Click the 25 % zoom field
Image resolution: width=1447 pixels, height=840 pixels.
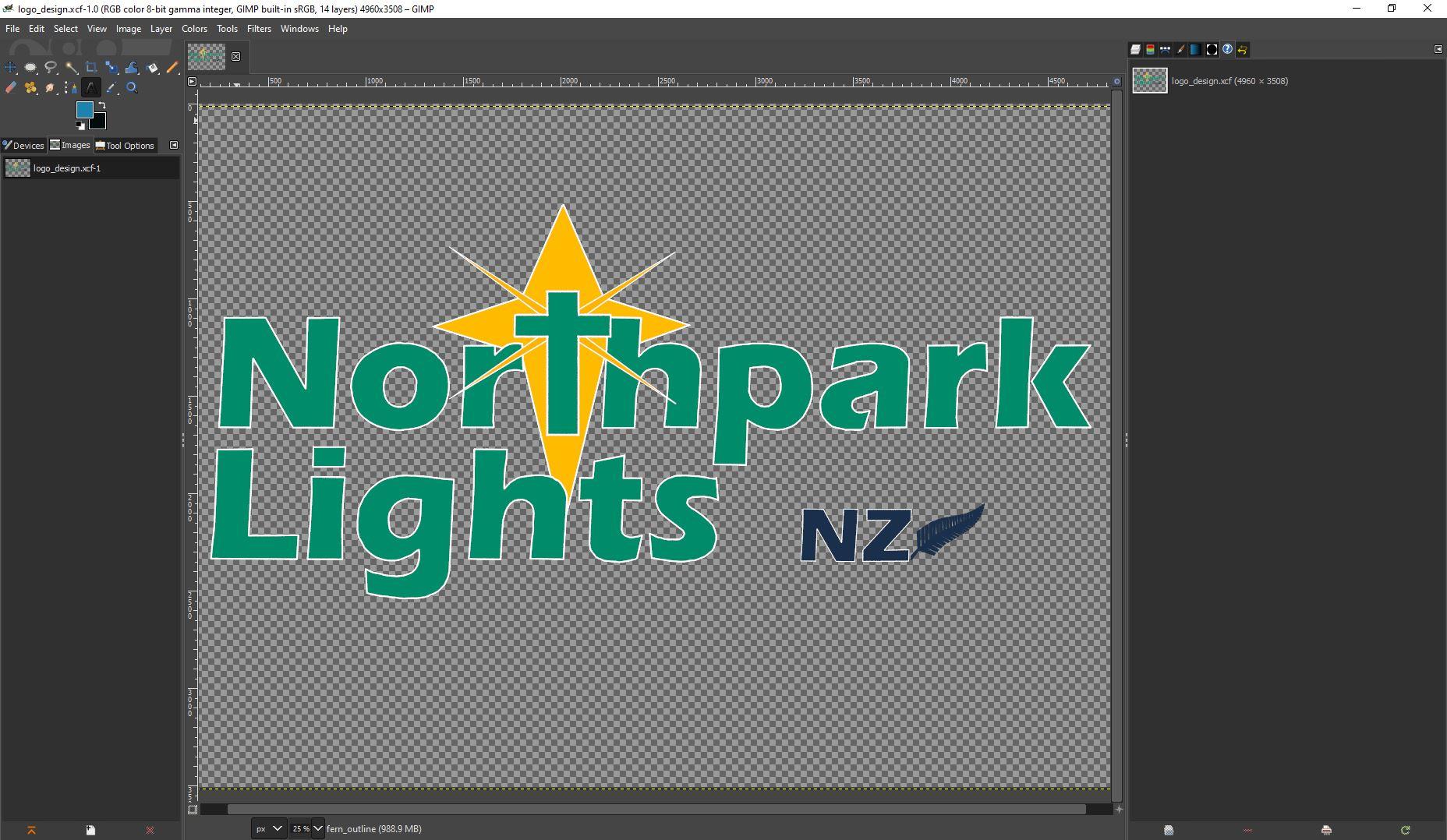(300, 828)
